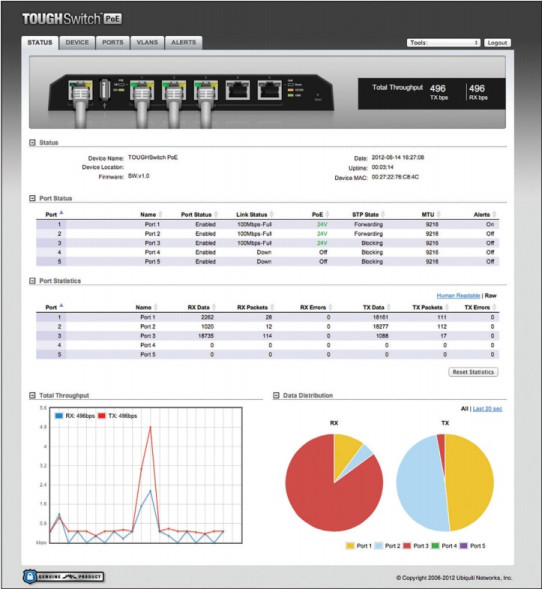Click the empty port 4 jack on switch image
The width and height of the screenshot is (542, 589).
click(237, 91)
